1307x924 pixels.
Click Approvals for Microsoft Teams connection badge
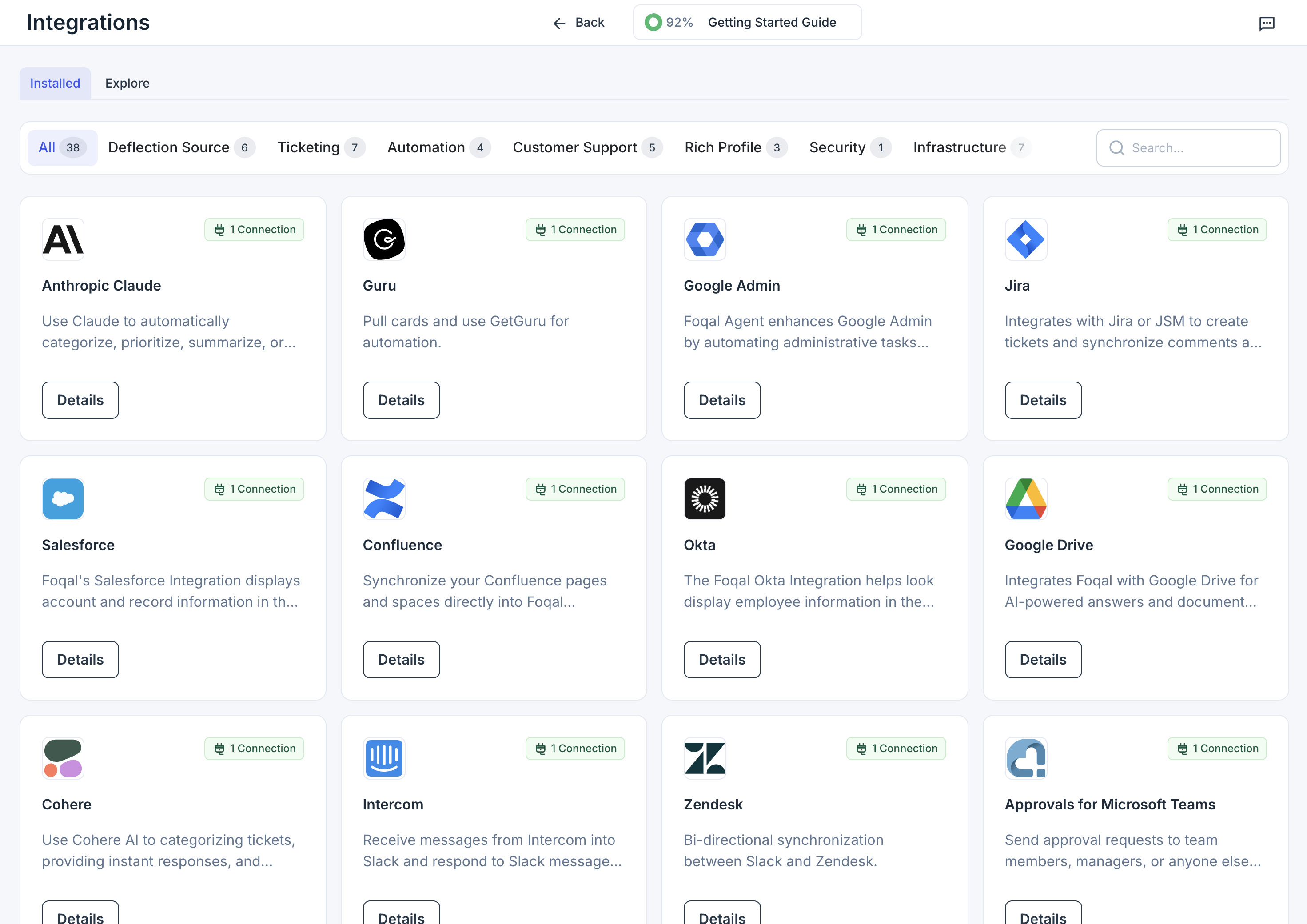tap(1217, 749)
